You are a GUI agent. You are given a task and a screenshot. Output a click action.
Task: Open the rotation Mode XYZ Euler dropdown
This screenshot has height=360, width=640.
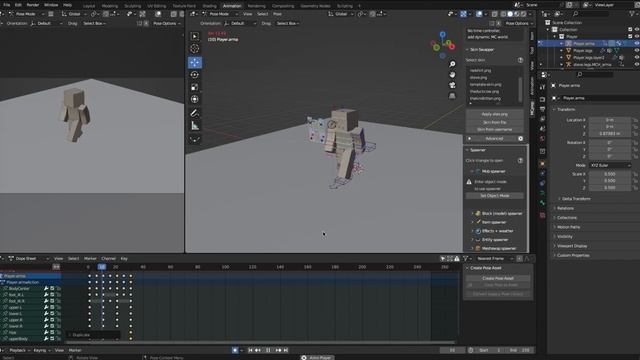[x=610, y=165]
